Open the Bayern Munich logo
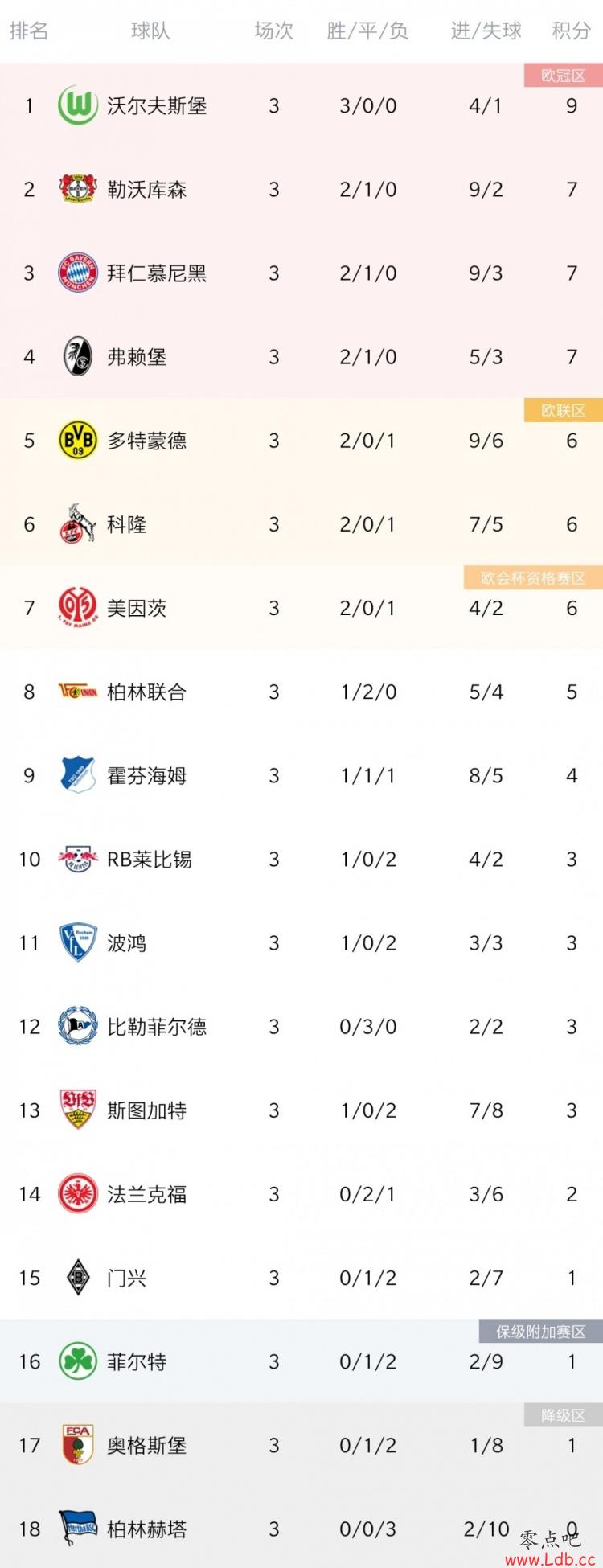Screen dimensions: 603x1568 [78, 273]
